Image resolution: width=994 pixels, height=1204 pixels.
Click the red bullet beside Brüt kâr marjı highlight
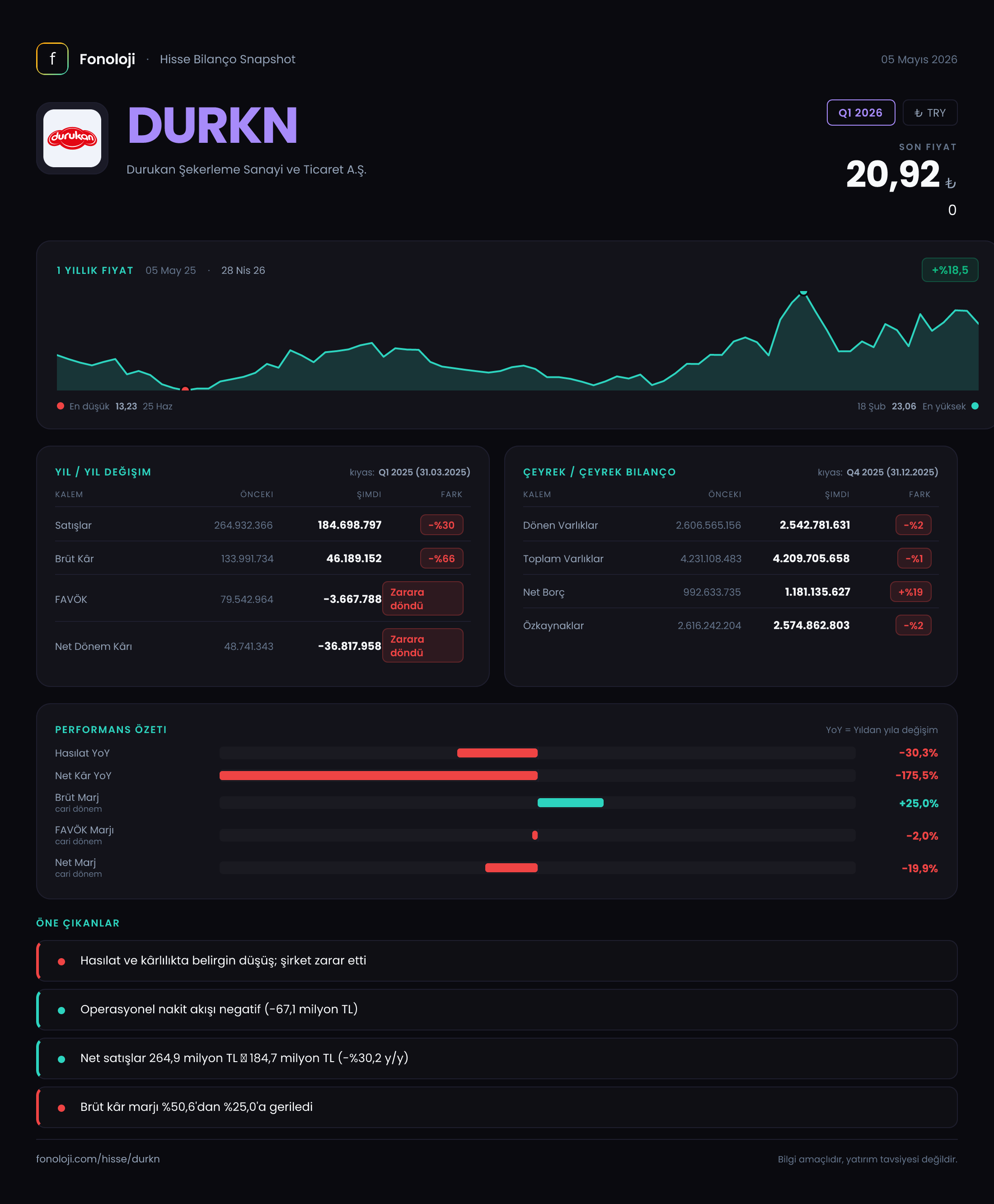[x=61, y=1108]
